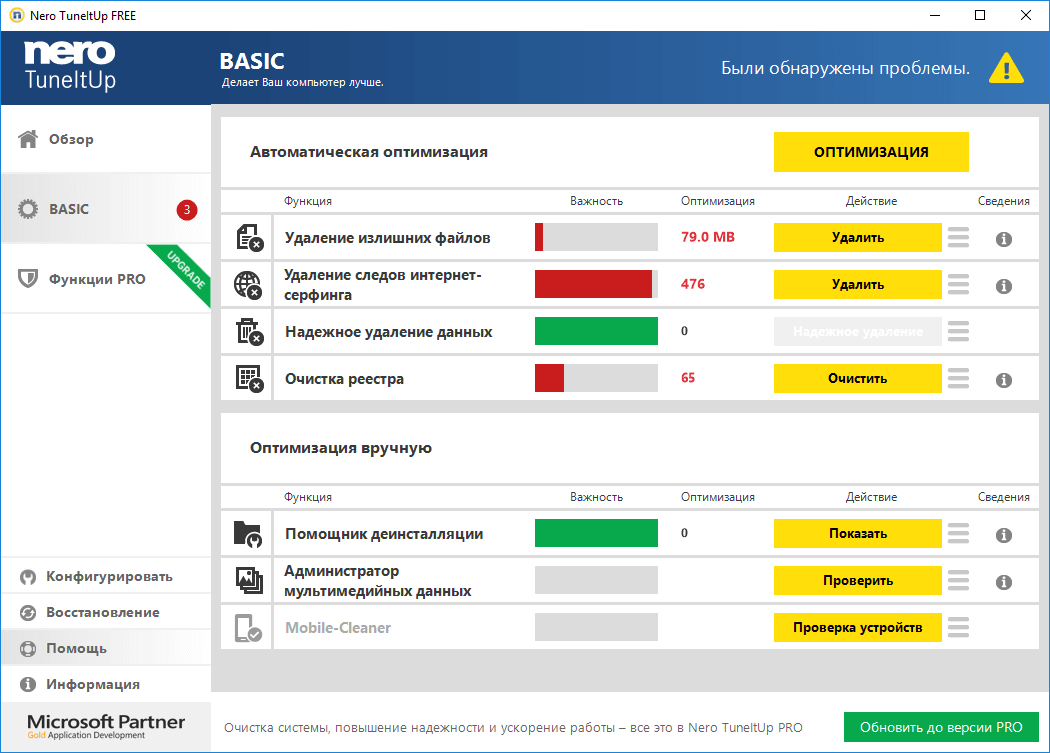Image resolution: width=1050 pixels, height=753 pixels.
Task: Click the yellow ОПТИМИЗАЦИЯ button
Action: pyautogui.click(x=871, y=152)
